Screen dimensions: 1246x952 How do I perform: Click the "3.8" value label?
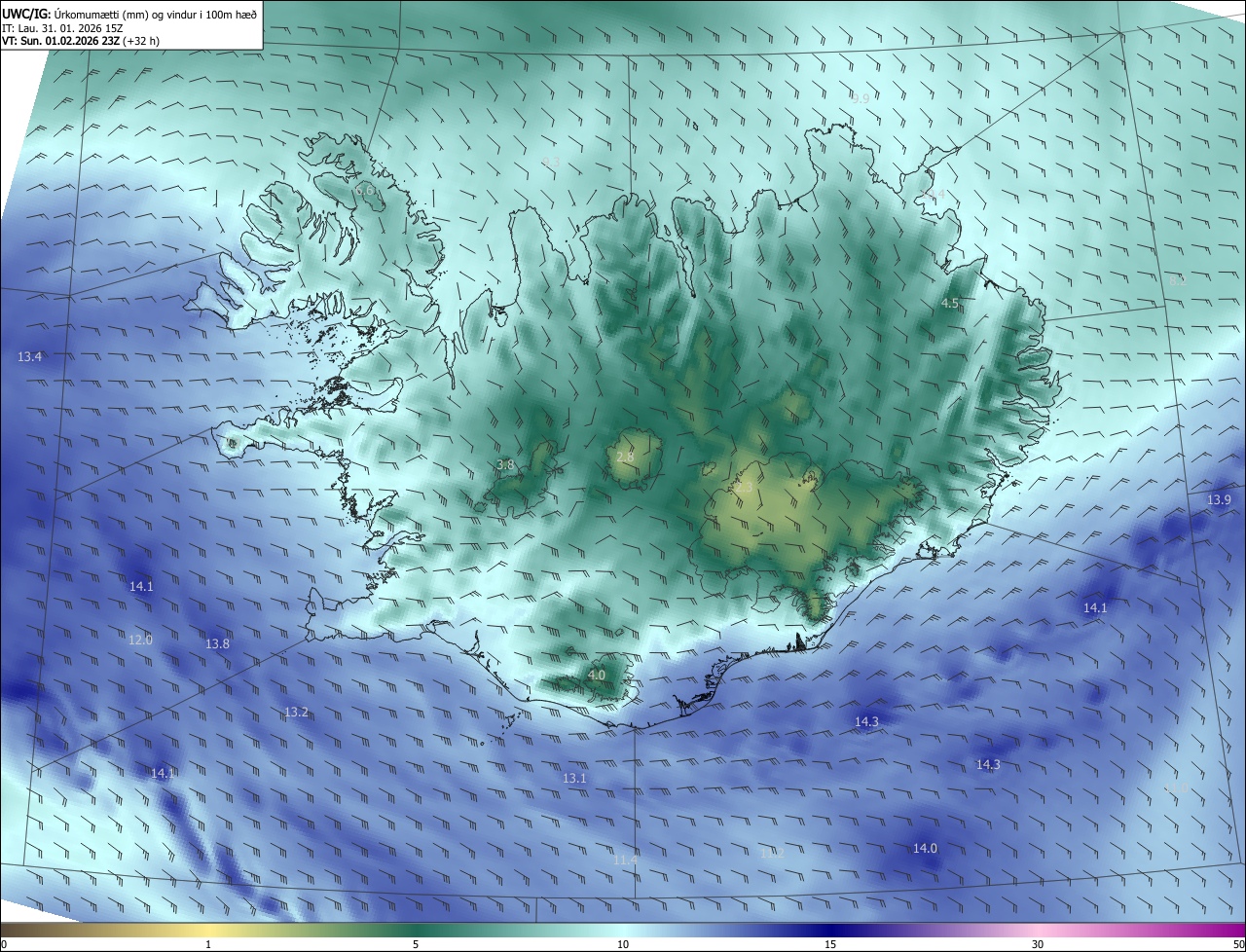tap(505, 465)
